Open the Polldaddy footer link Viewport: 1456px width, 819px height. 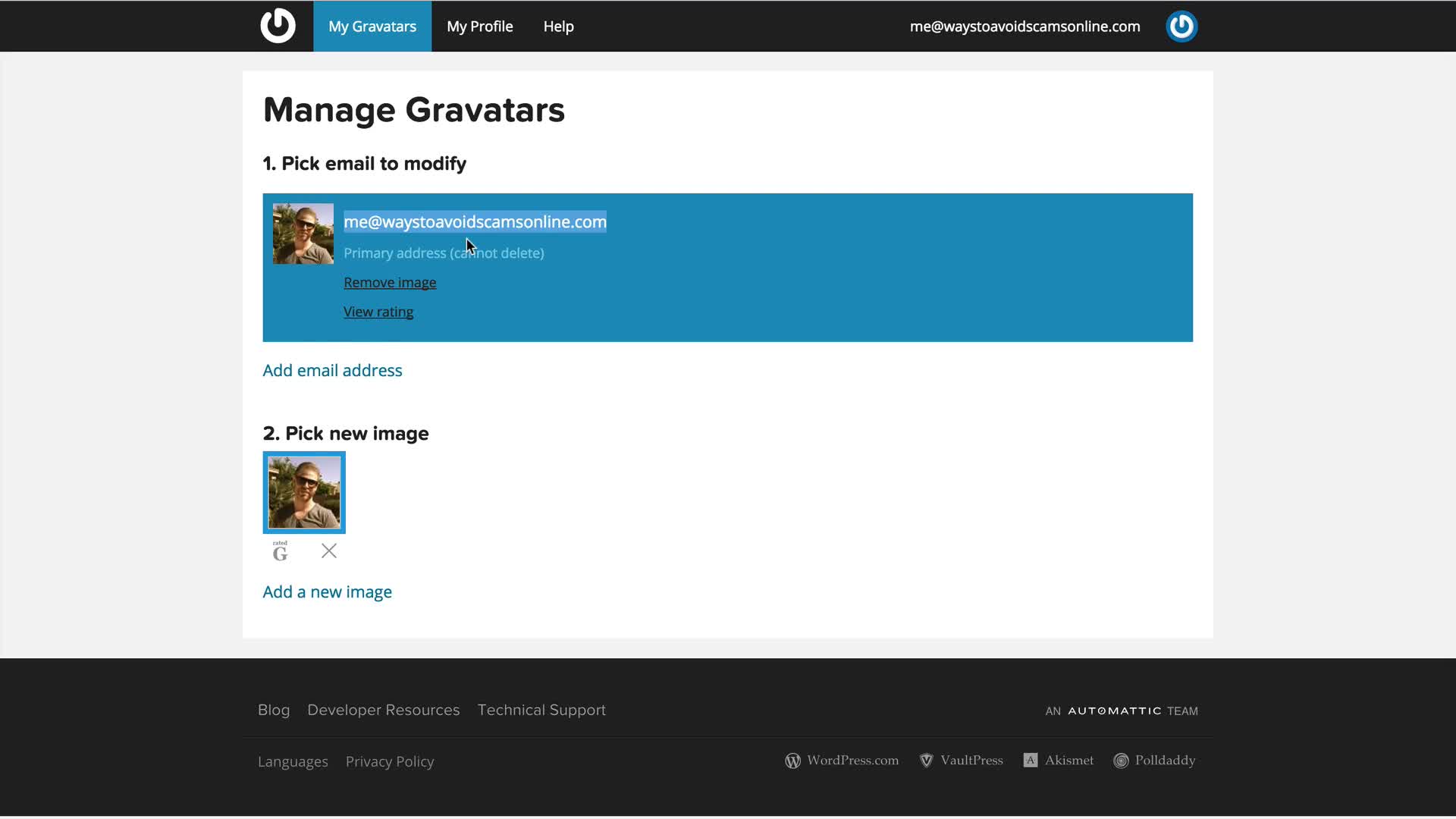coord(1165,760)
